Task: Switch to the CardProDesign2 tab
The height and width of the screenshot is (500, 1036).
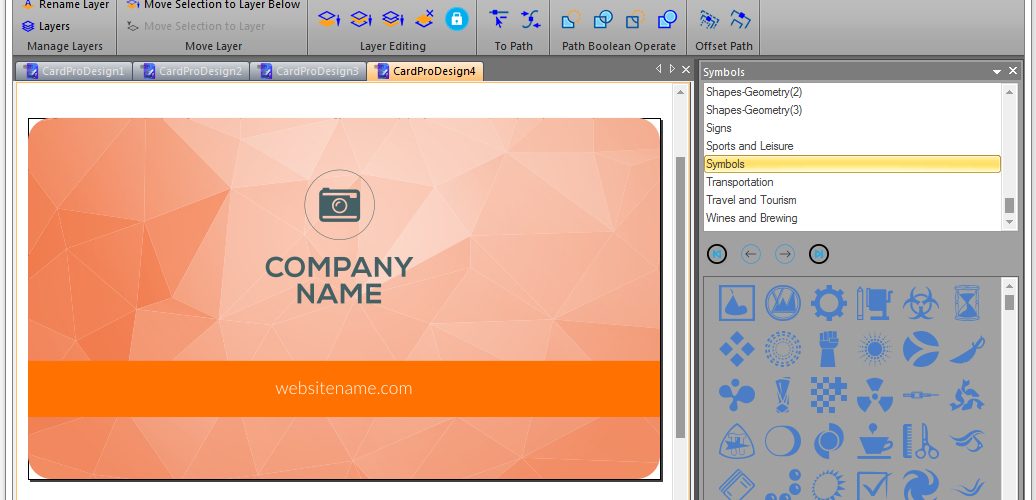Action: 192,71
